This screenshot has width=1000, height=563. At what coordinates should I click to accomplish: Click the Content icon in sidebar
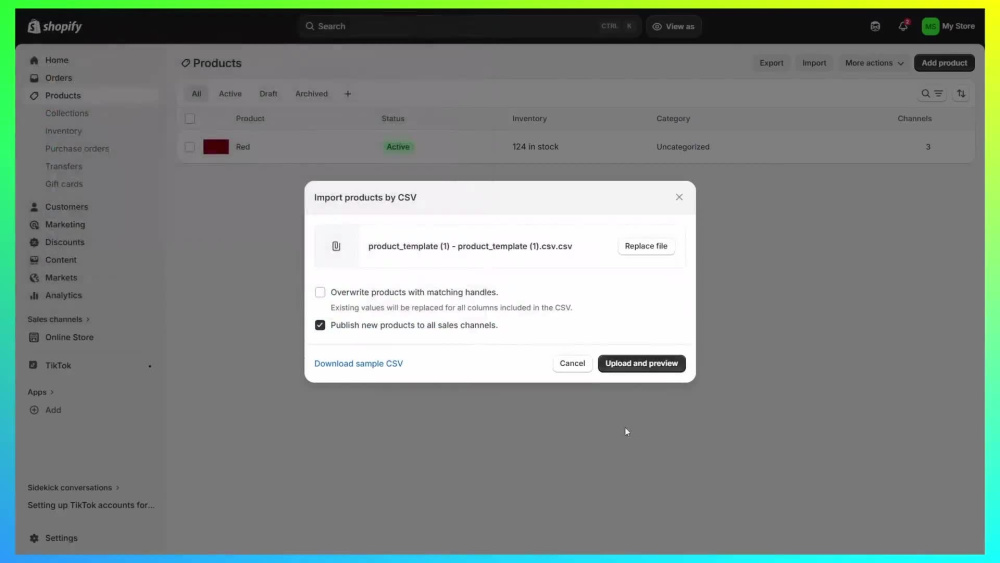(x=34, y=260)
